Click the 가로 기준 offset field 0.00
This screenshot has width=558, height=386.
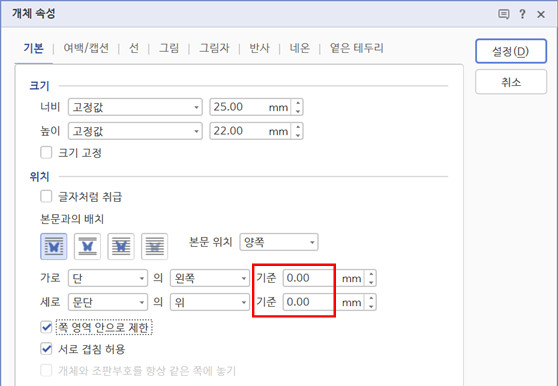323,278
